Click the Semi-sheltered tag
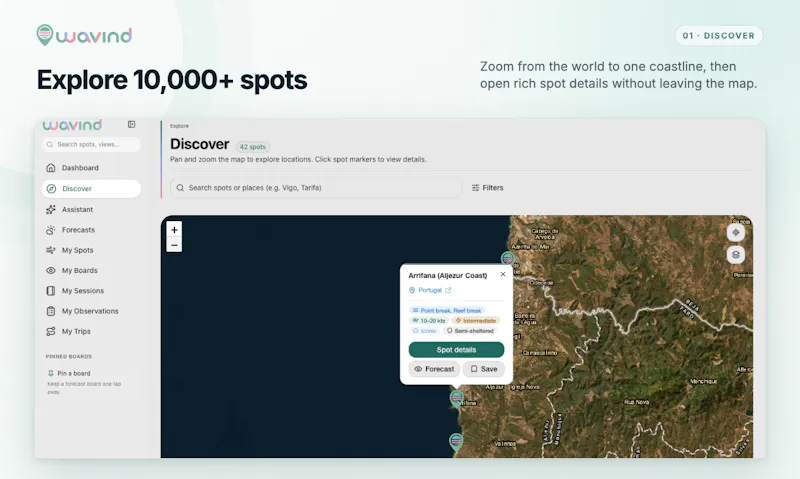 coord(470,331)
